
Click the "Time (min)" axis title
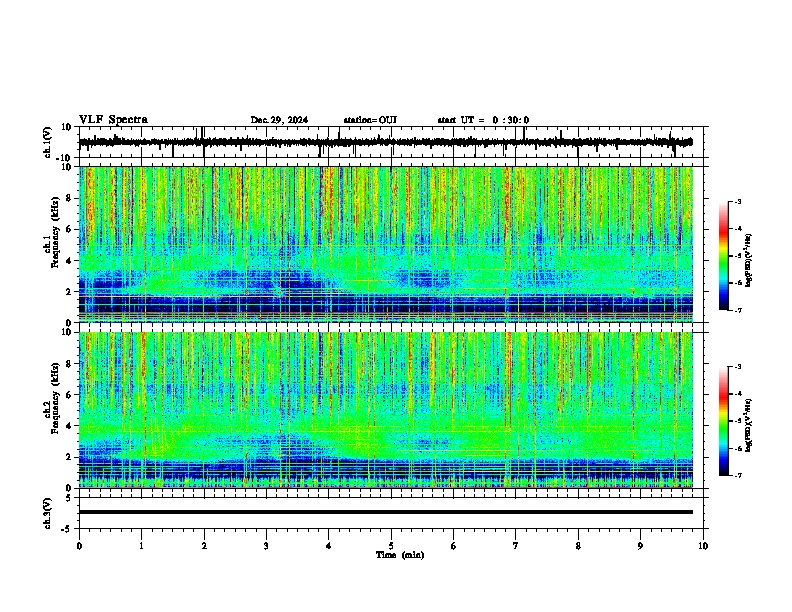[400, 555]
